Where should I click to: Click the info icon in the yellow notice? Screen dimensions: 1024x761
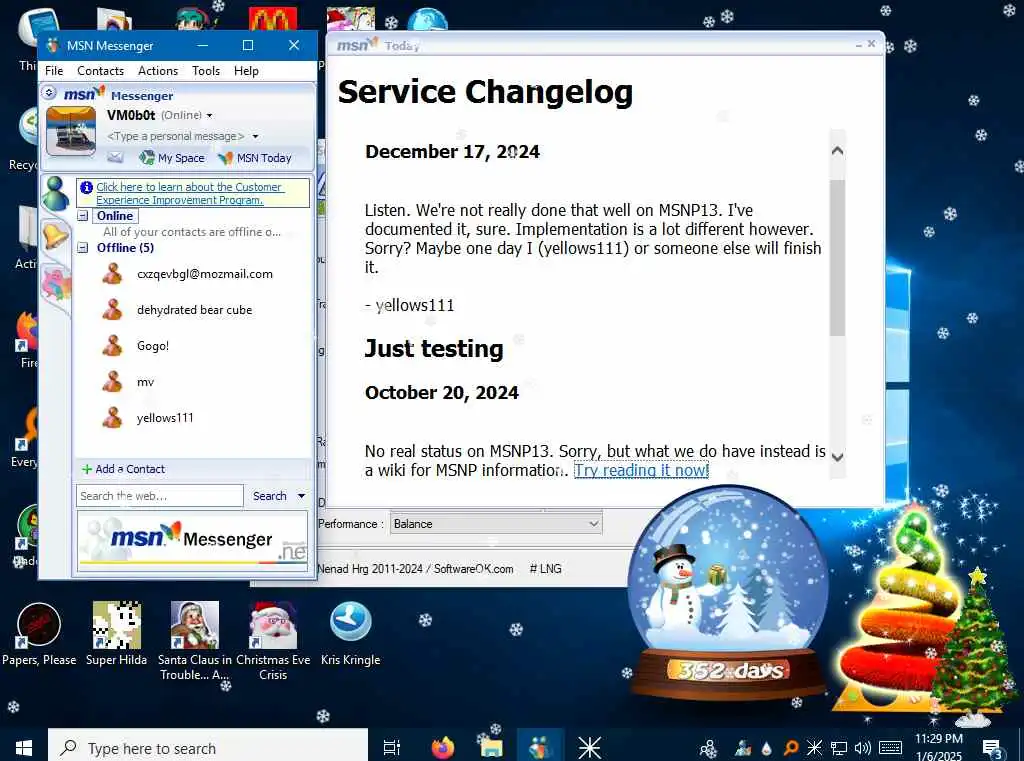[86, 187]
